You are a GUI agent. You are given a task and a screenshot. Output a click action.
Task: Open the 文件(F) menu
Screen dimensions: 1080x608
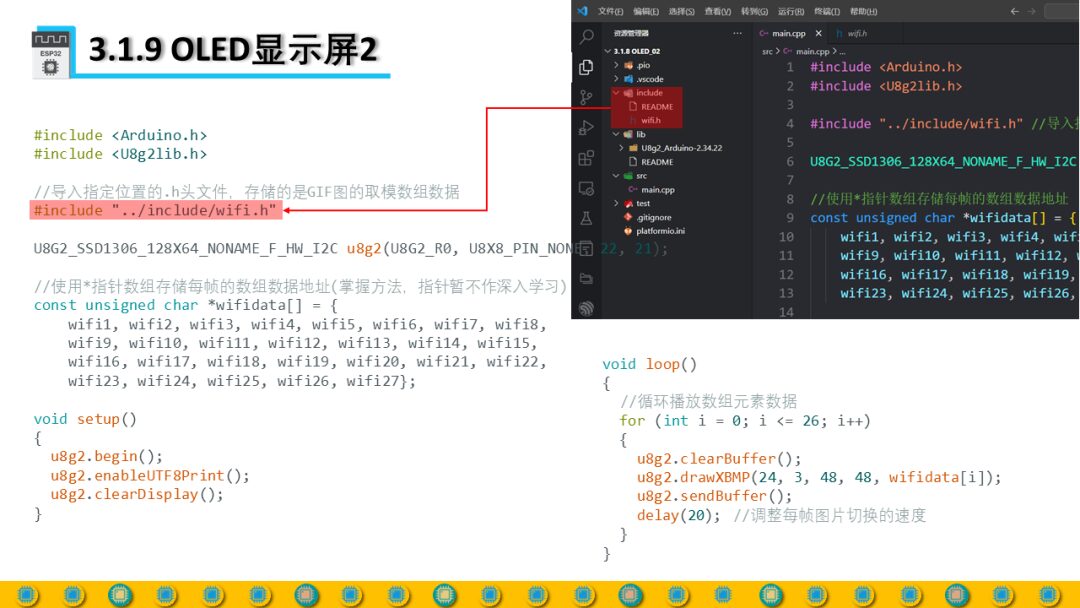[x=610, y=11]
